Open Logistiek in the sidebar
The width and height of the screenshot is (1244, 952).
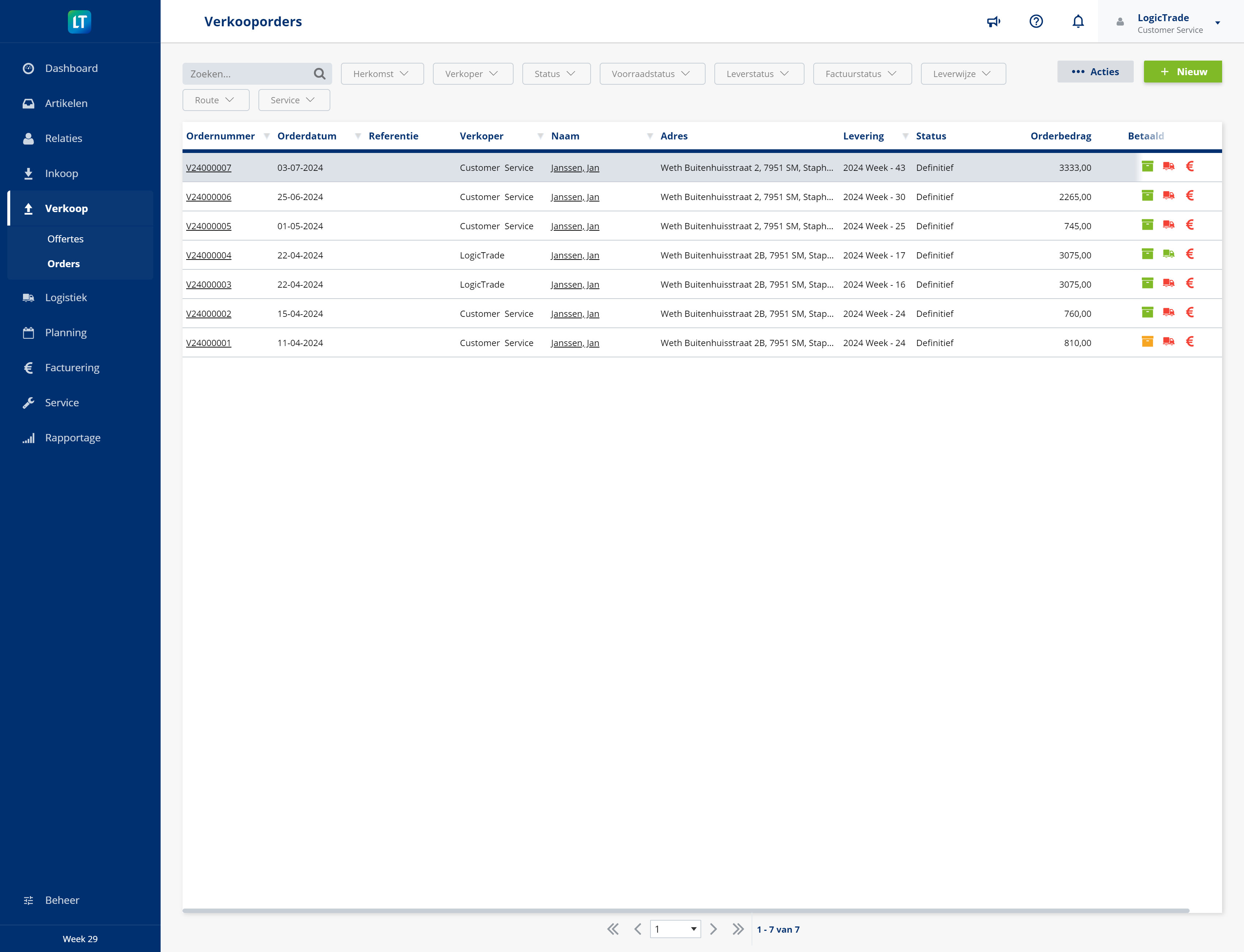(66, 297)
